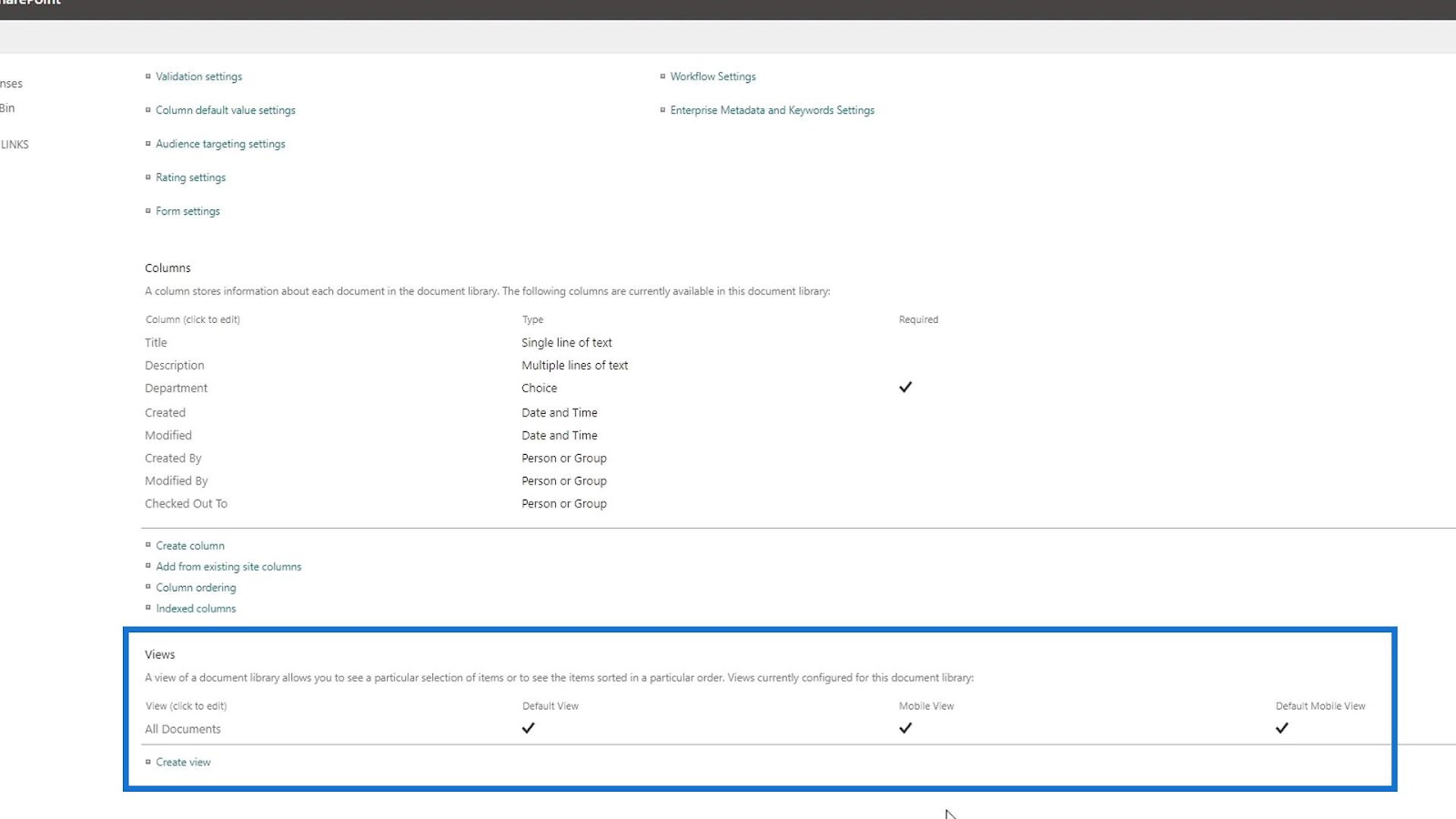The image size is (1456, 819).
Task: Click the Views section heading
Action: click(160, 655)
